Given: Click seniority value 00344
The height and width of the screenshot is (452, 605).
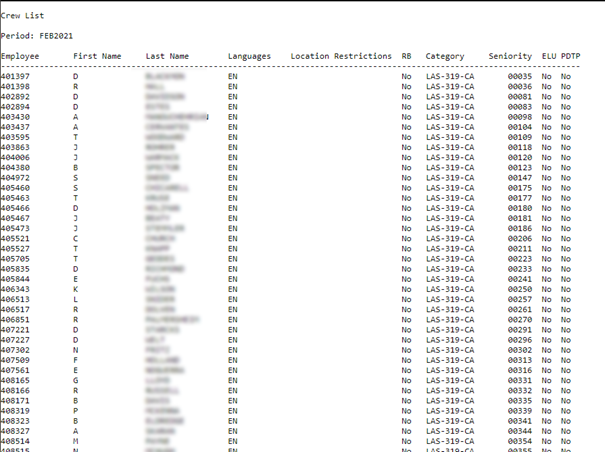Looking at the screenshot, I should pyautogui.click(x=520, y=431).
